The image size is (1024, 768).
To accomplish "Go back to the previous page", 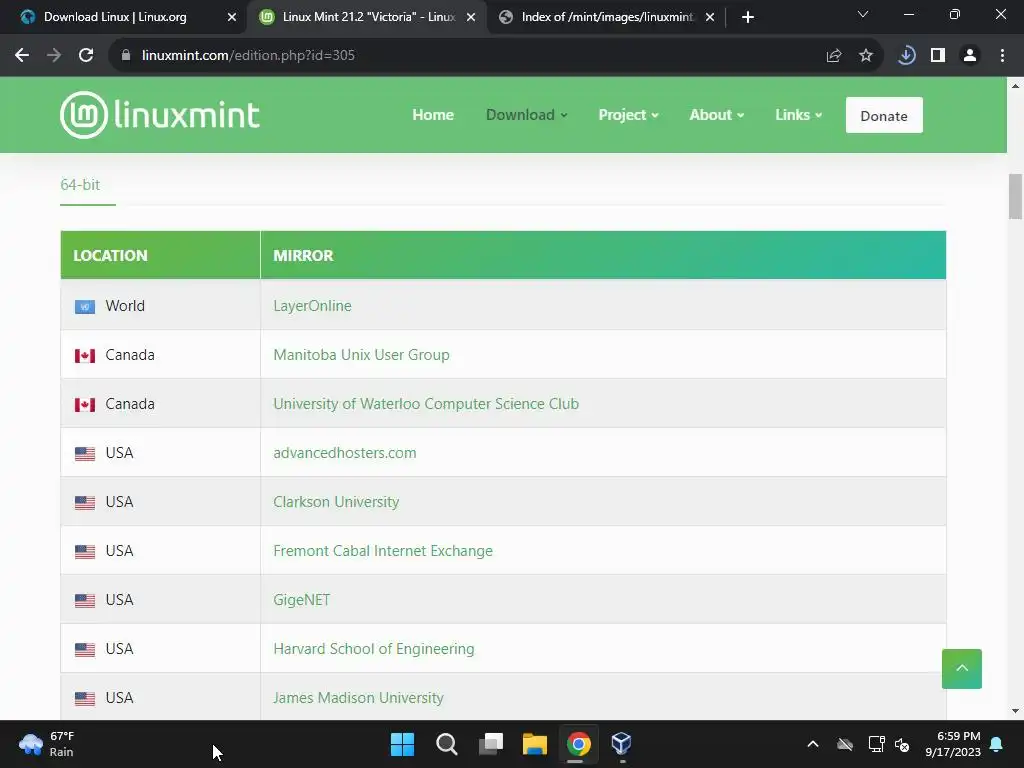I will click(x=22, y=56).
